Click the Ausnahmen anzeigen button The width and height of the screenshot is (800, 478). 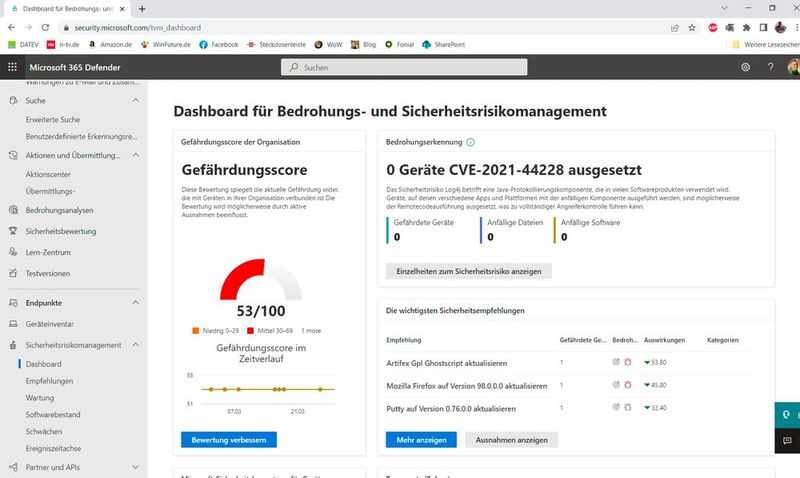[x=512, y=440]
